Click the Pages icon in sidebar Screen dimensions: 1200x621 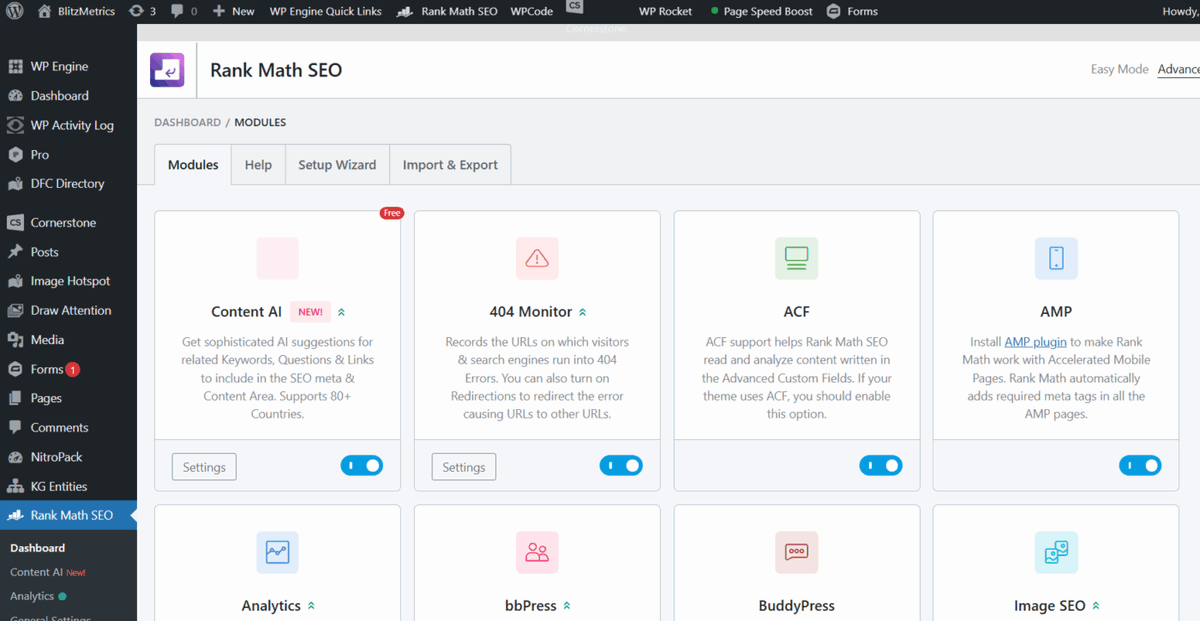(15, 398)
